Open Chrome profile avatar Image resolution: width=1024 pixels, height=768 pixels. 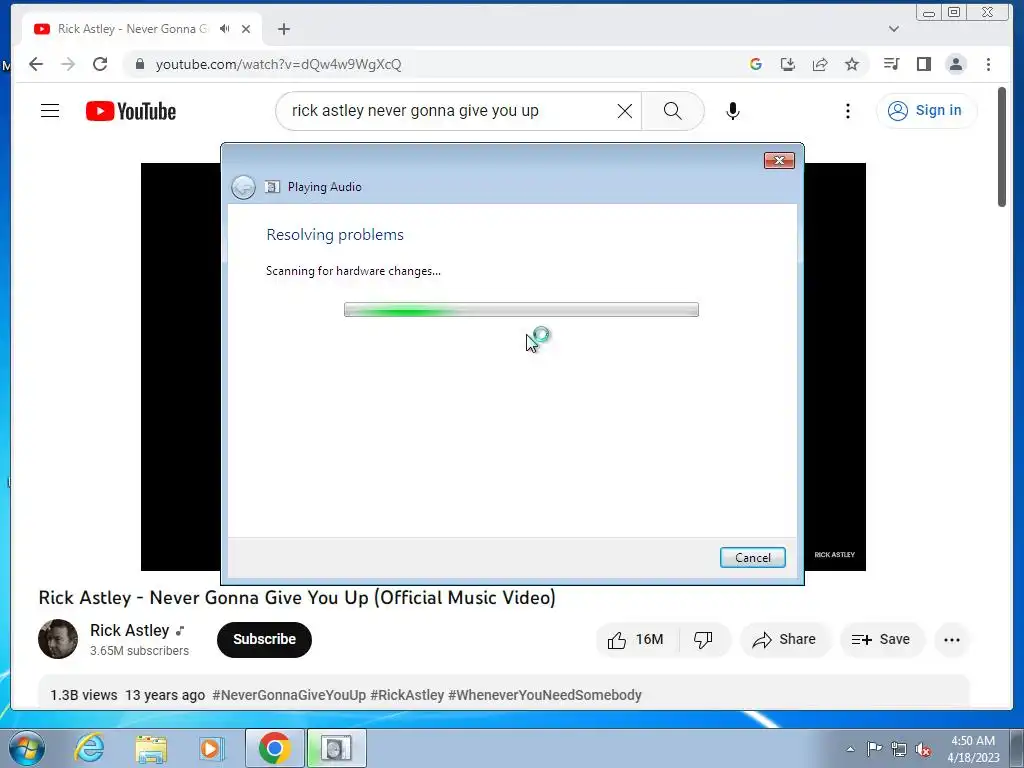pyautogui.click(x=956, y=64)
